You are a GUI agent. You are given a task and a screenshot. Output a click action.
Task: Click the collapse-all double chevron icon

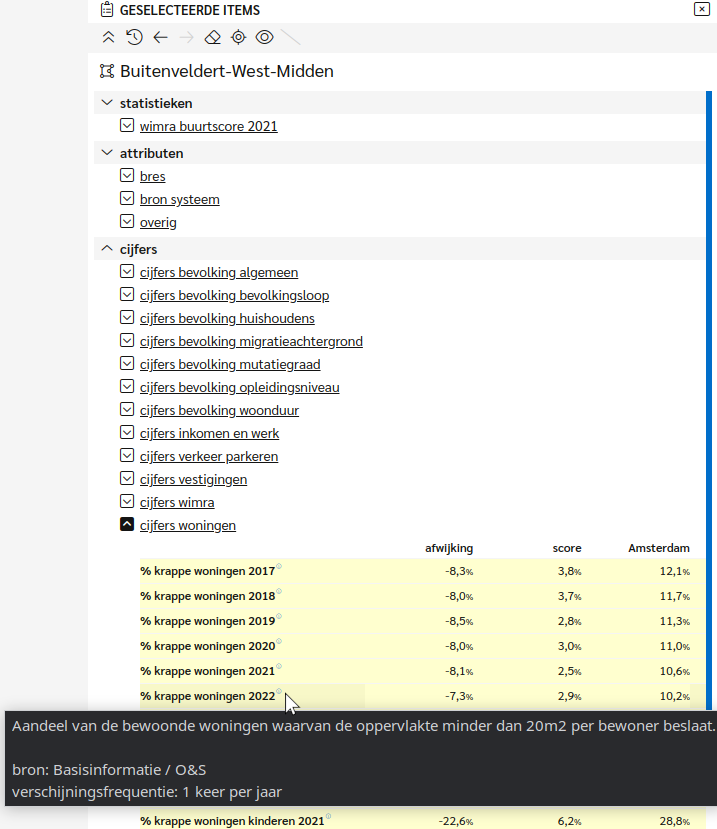(x=108, y=38)
